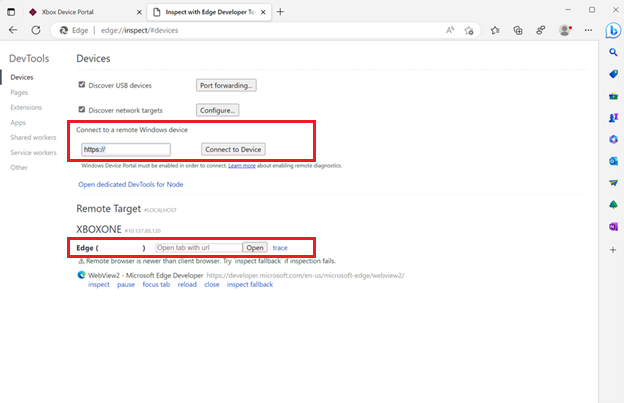Select Apps in the DevTools sidebar
Screen dimensions: 624x403
(18, 123)
